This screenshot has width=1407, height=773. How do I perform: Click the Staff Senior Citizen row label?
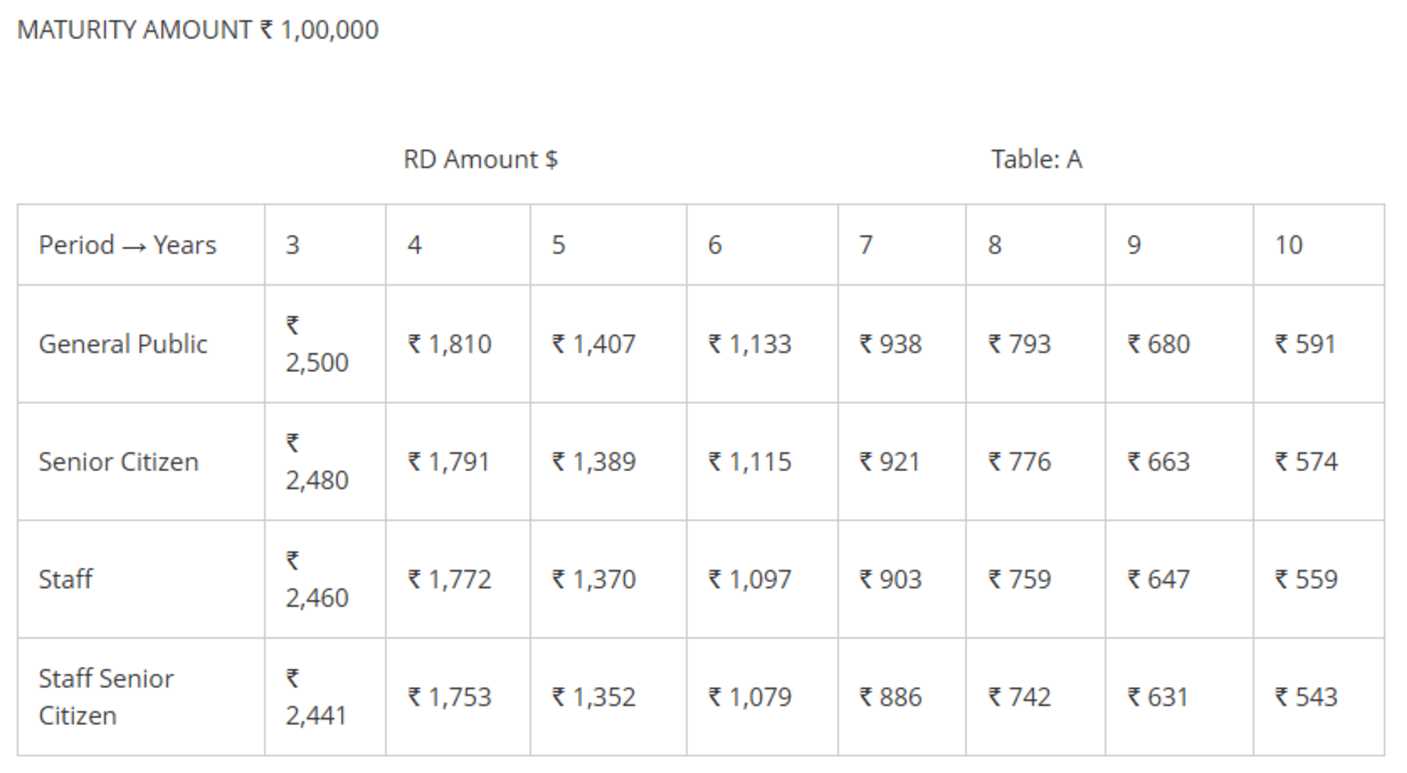click(106, 697)
